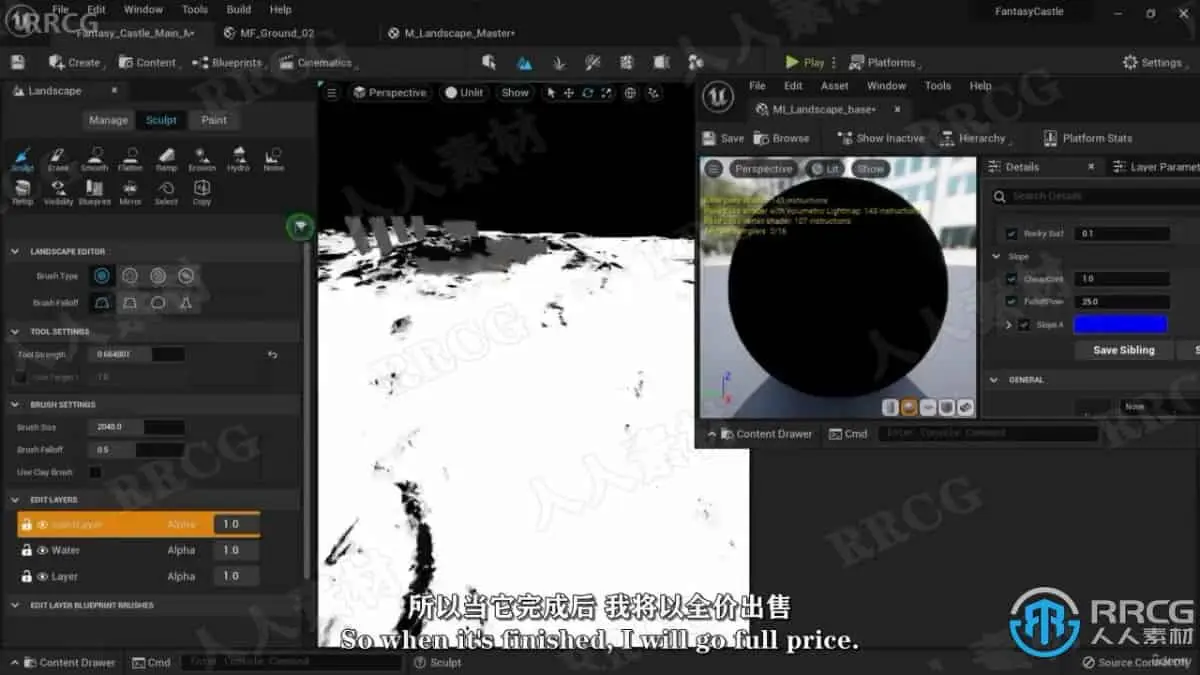Click the green settings filter button
The height and width of the screenshot is (675, 1200).
click(300, 227)
